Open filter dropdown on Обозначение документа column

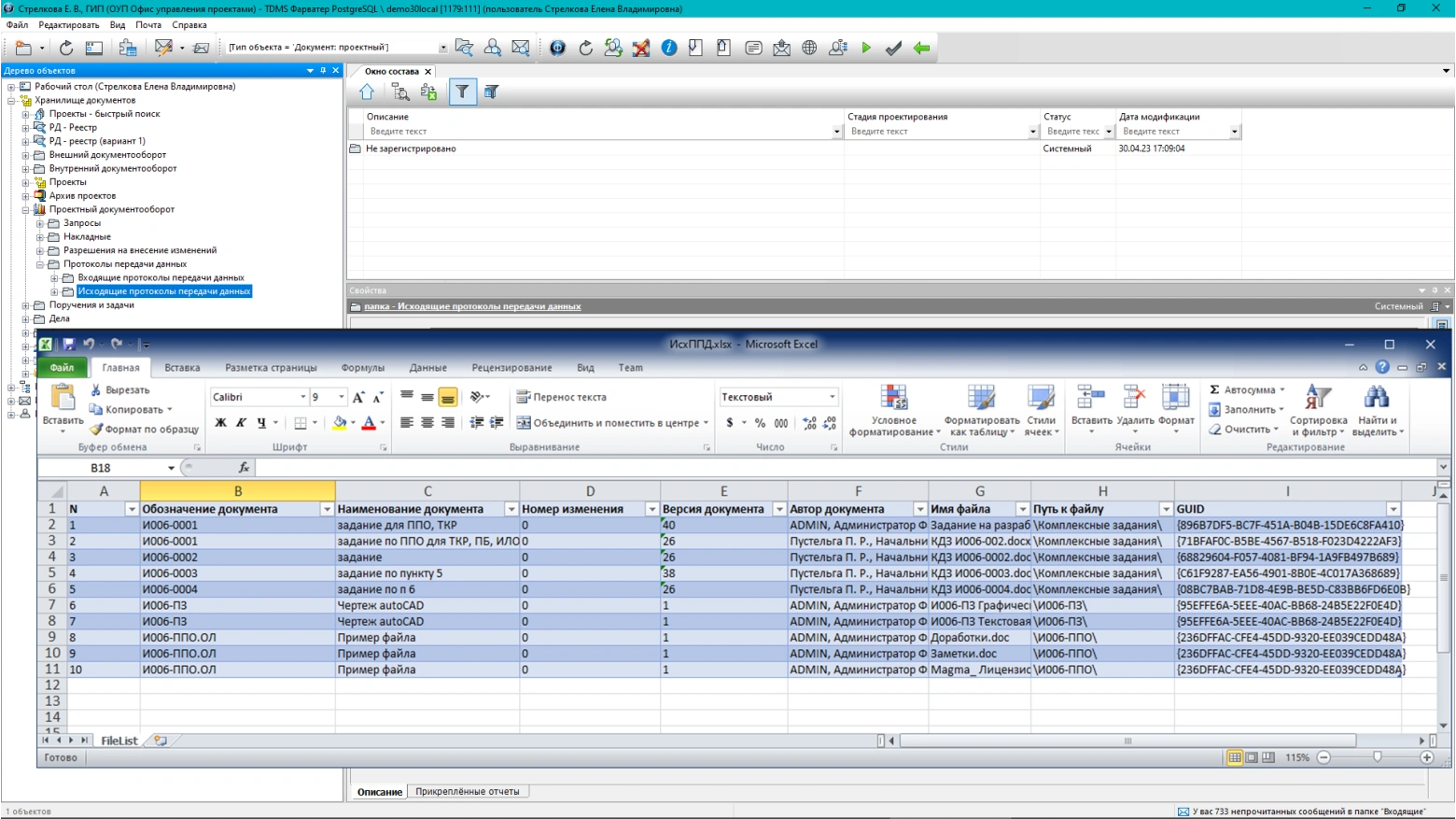pos(327,509)
